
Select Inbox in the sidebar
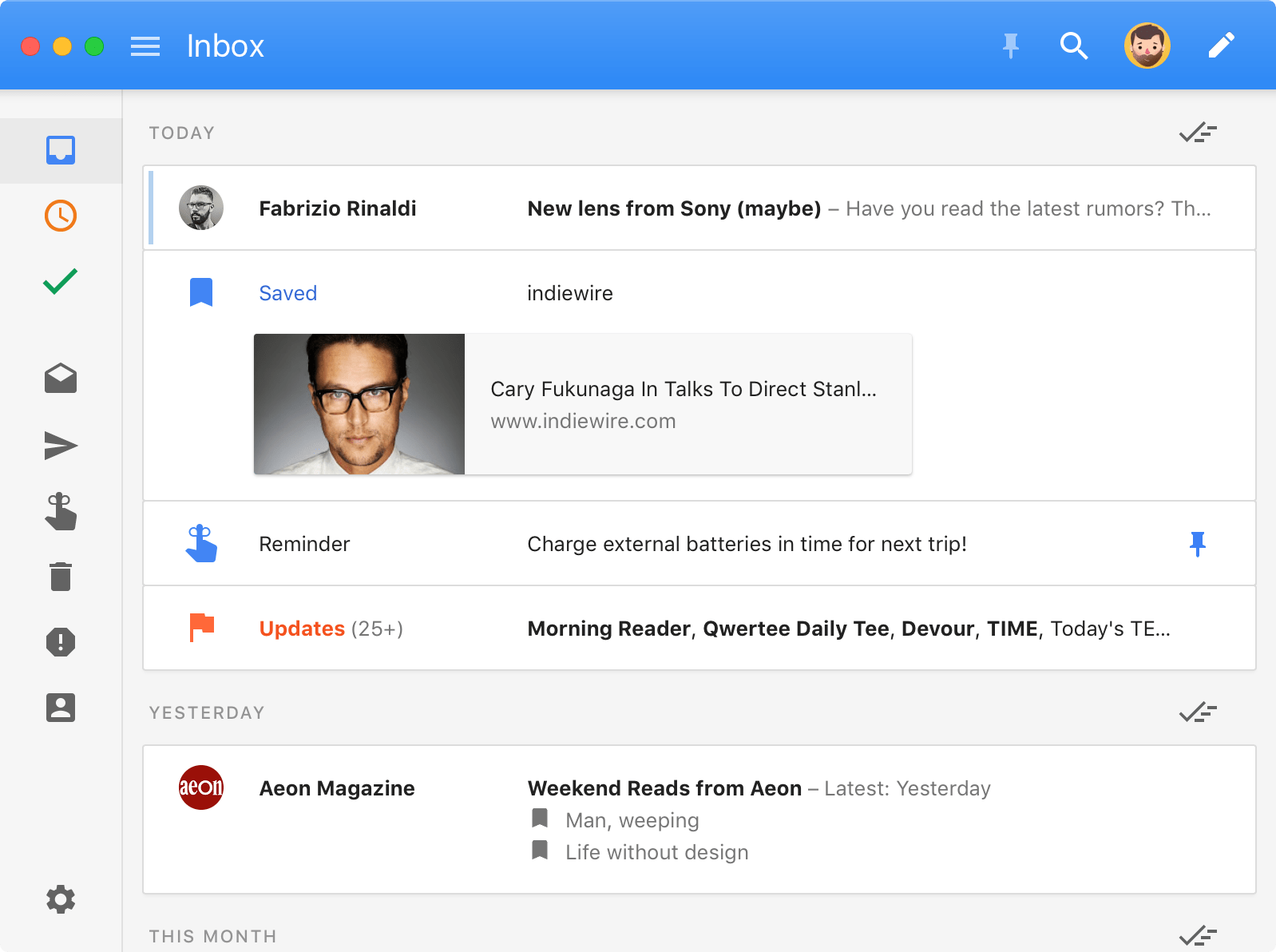coord(61,150)
